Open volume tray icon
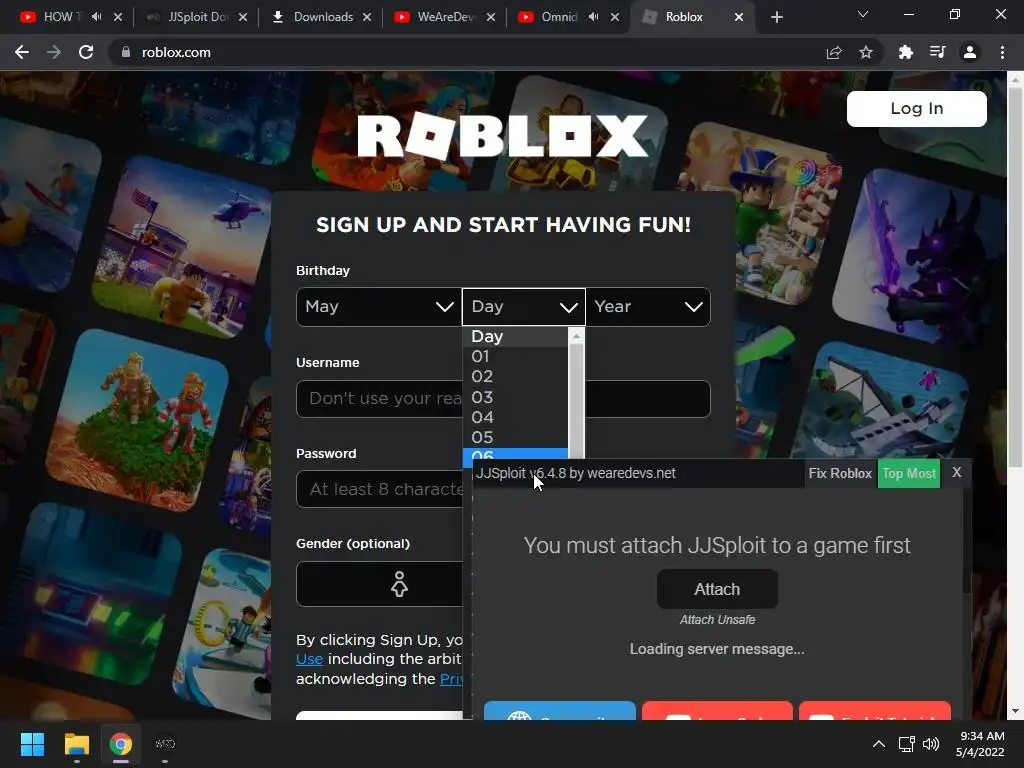This screenshot has width=1024, height=768. click(x=931, y=744)
